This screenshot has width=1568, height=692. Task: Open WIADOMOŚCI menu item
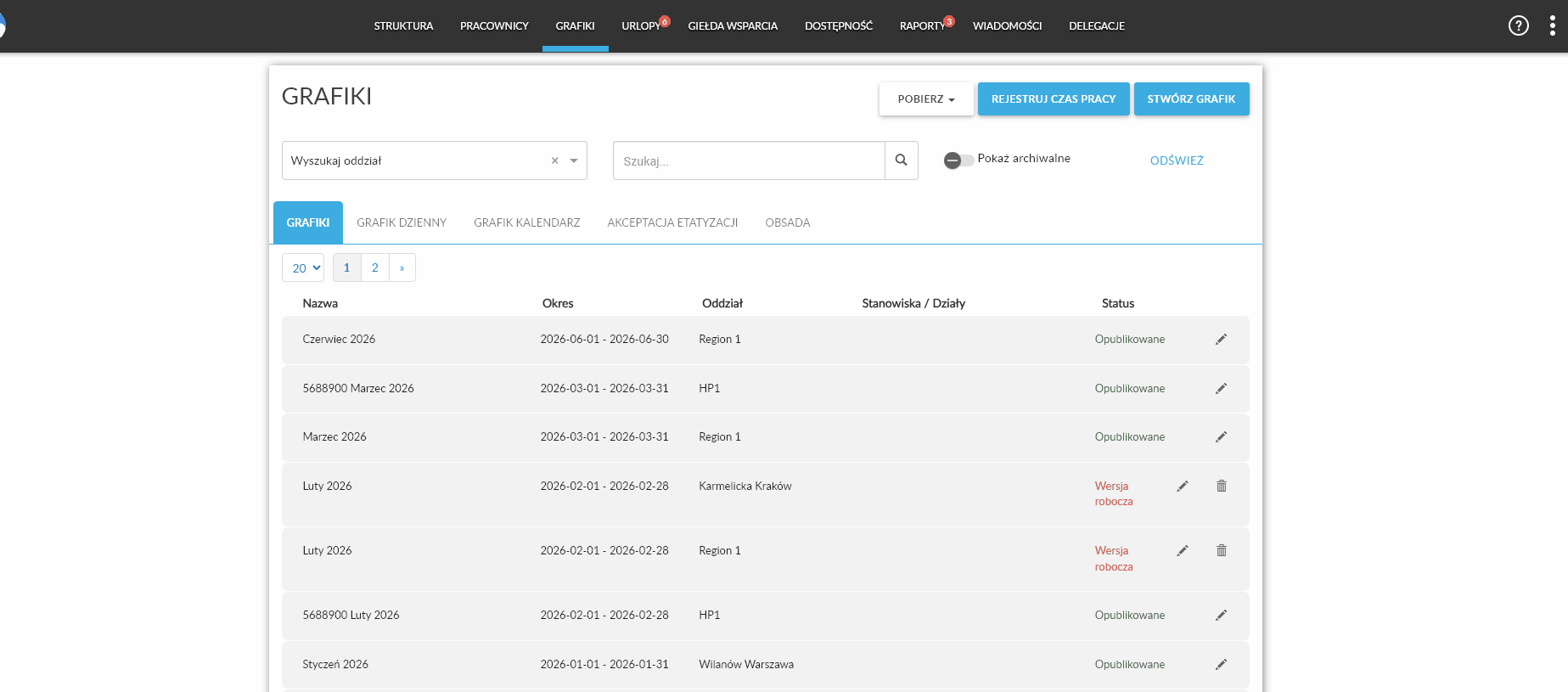click(x=1007, y=26)
